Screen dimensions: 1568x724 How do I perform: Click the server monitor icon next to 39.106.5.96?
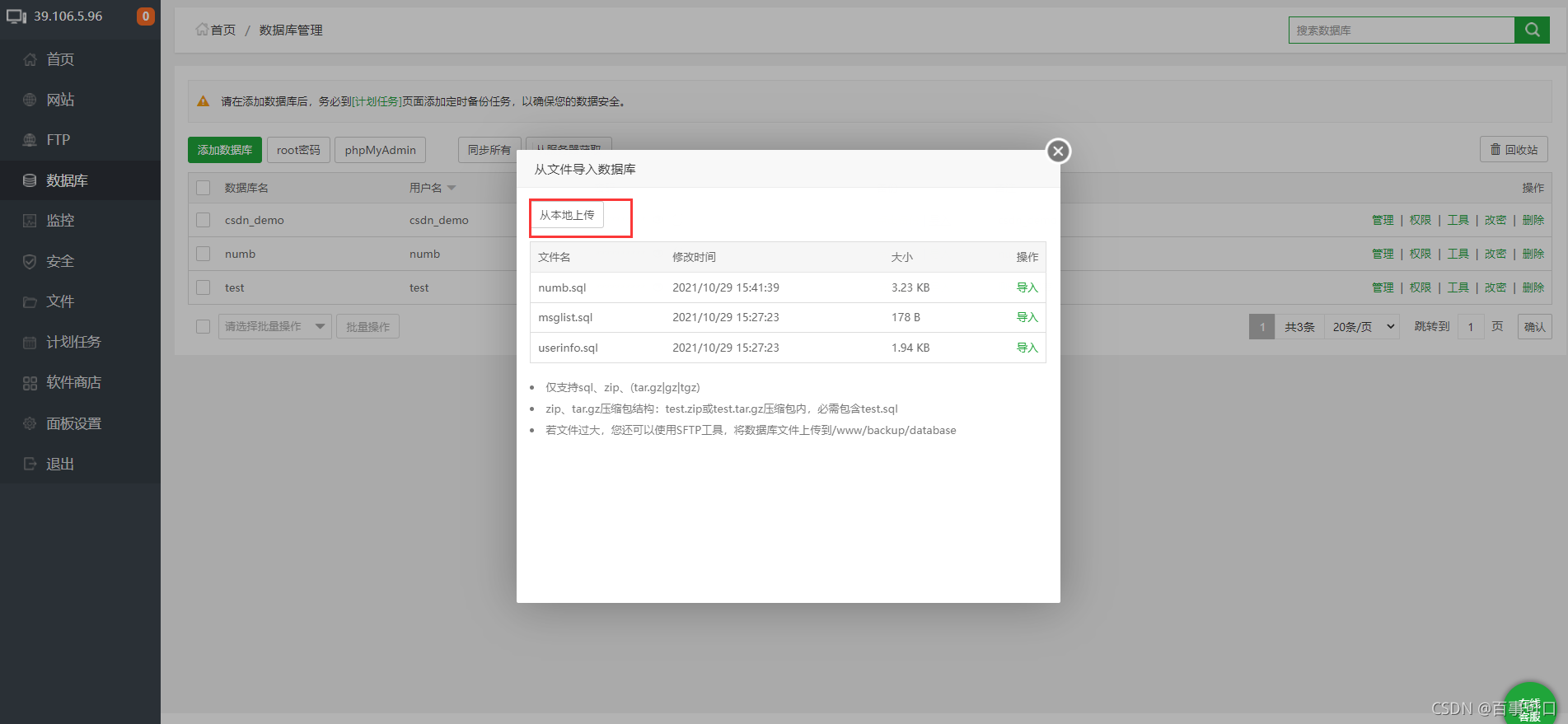16,16
